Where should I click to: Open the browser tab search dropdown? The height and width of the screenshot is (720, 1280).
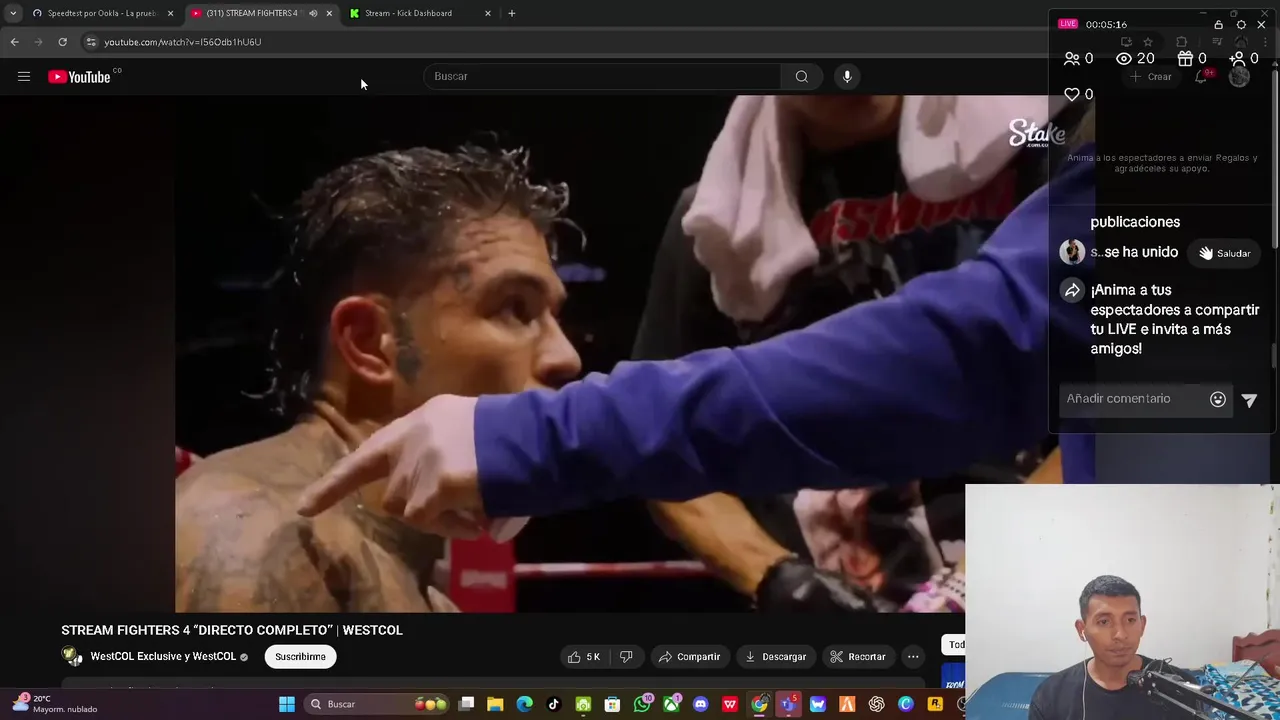(12, 13)
